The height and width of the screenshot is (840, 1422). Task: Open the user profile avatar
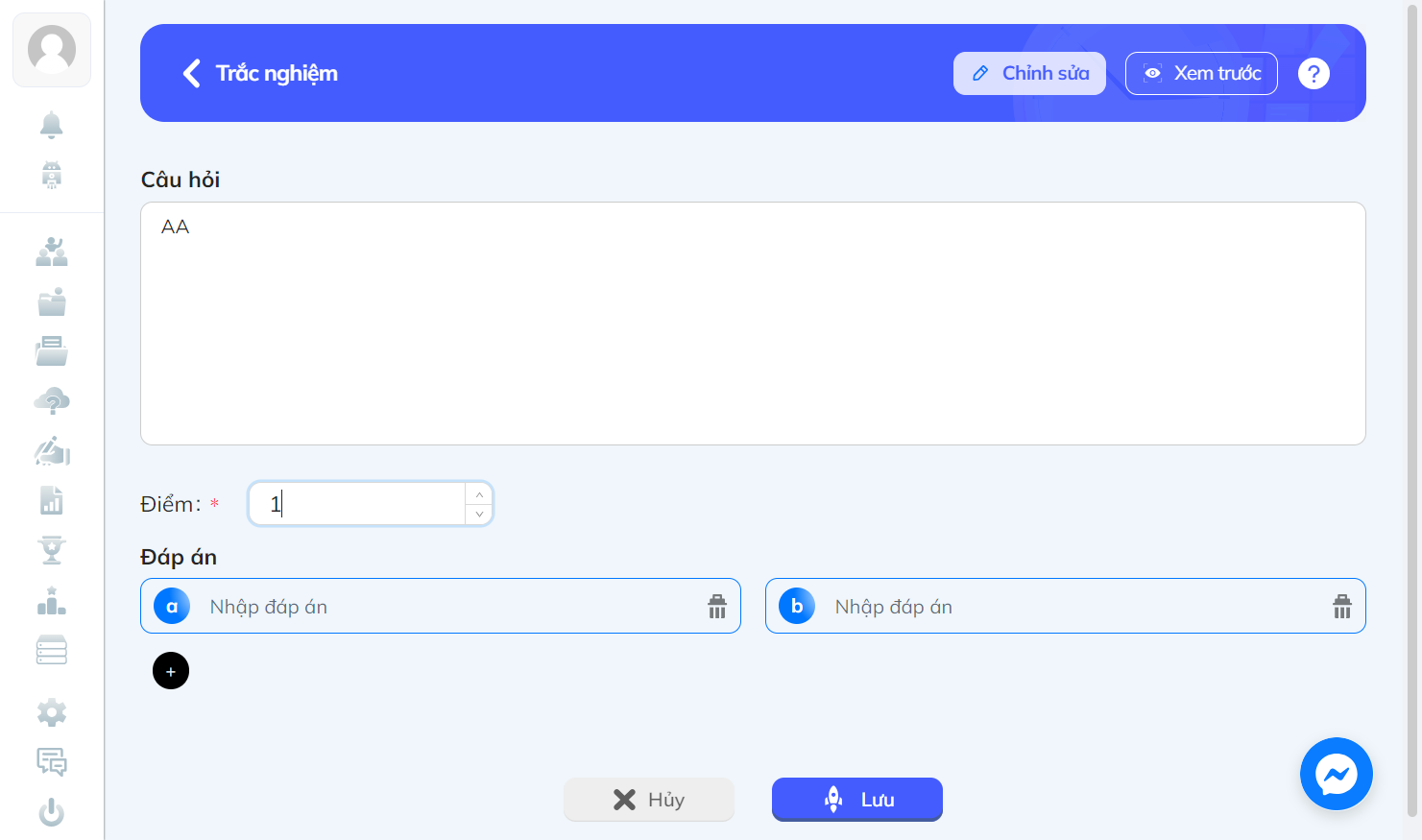point(52,50)
